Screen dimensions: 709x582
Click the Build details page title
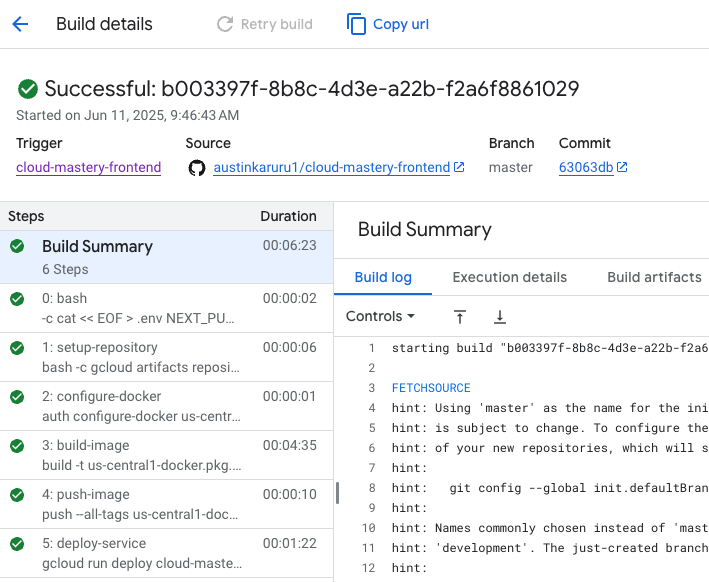pos(104,24)
